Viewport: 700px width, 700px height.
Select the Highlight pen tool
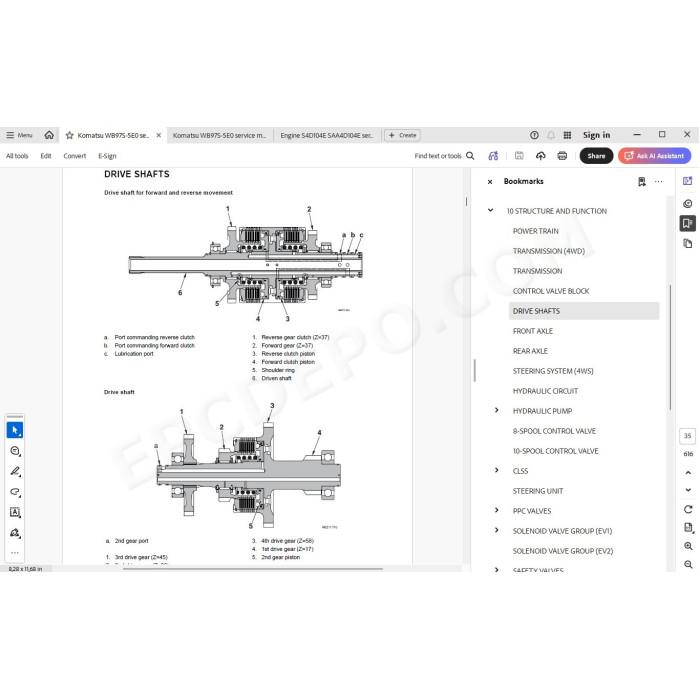pos(15,471)
